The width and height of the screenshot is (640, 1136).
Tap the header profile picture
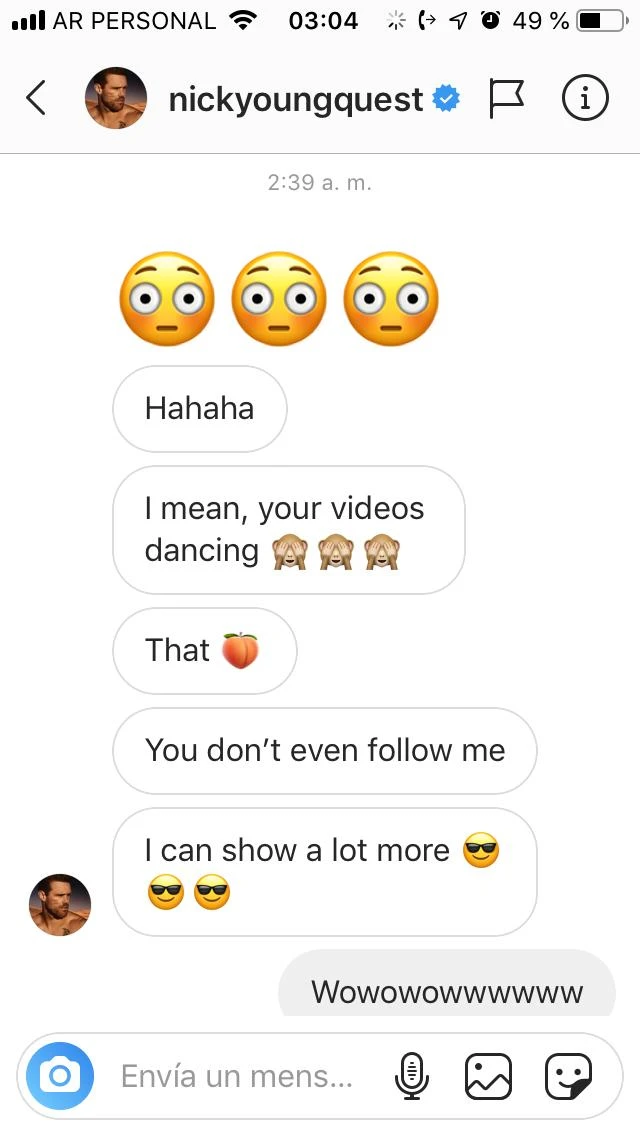coord(116,98)
